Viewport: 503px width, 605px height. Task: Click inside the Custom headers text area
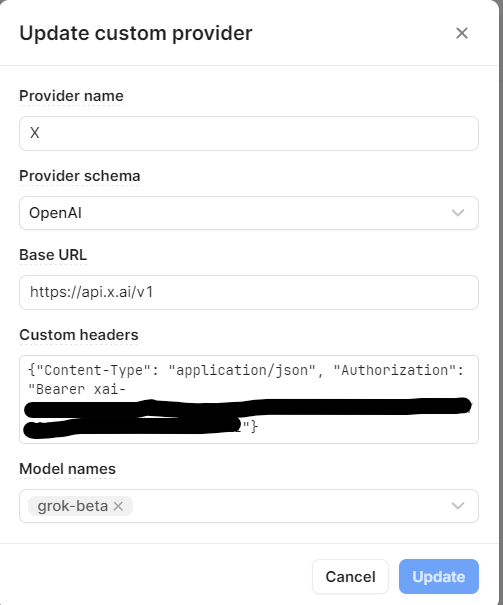(249, 399)
